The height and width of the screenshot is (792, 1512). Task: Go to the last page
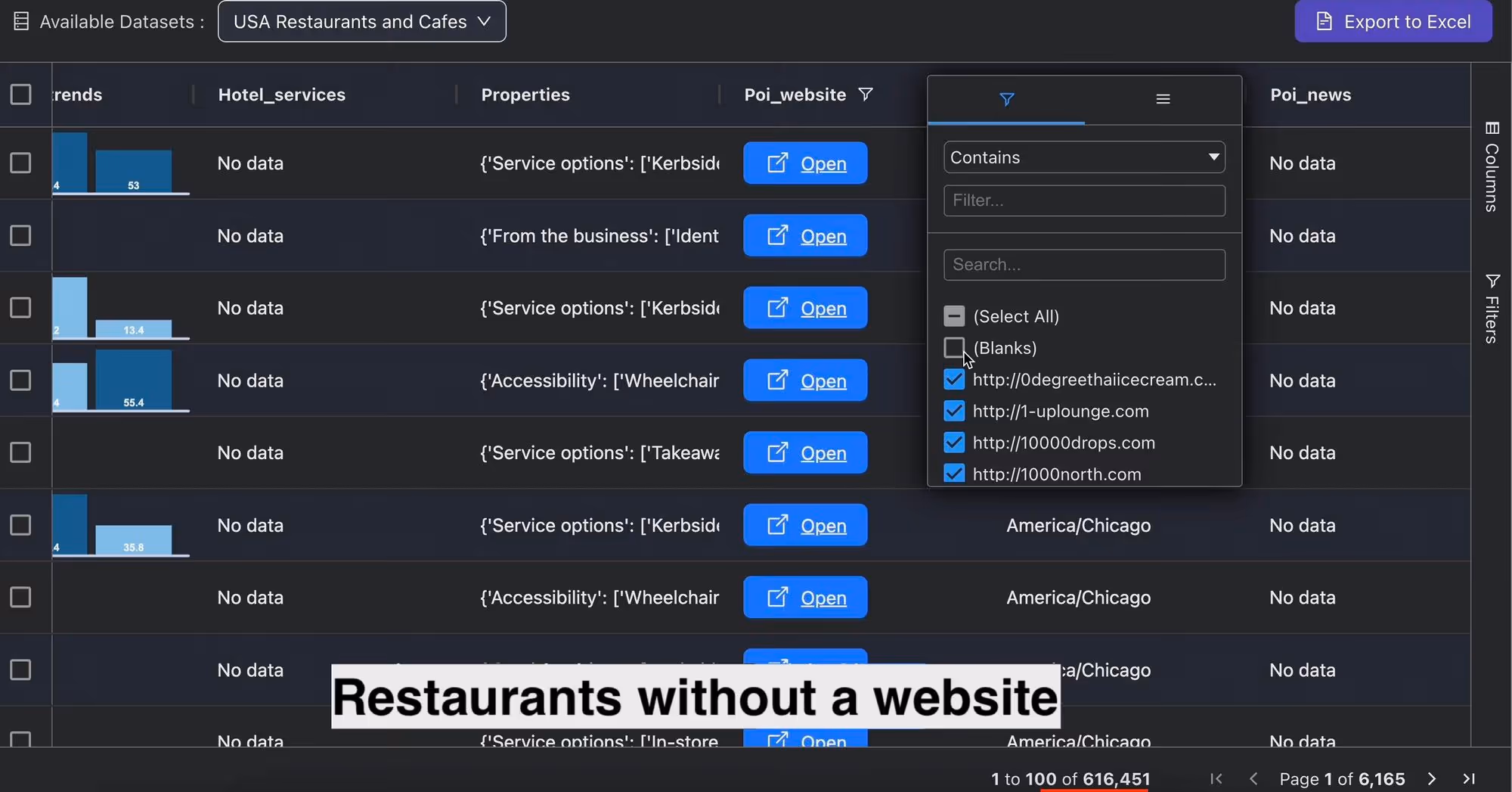pyautogui.click(x=1469, y=779)
